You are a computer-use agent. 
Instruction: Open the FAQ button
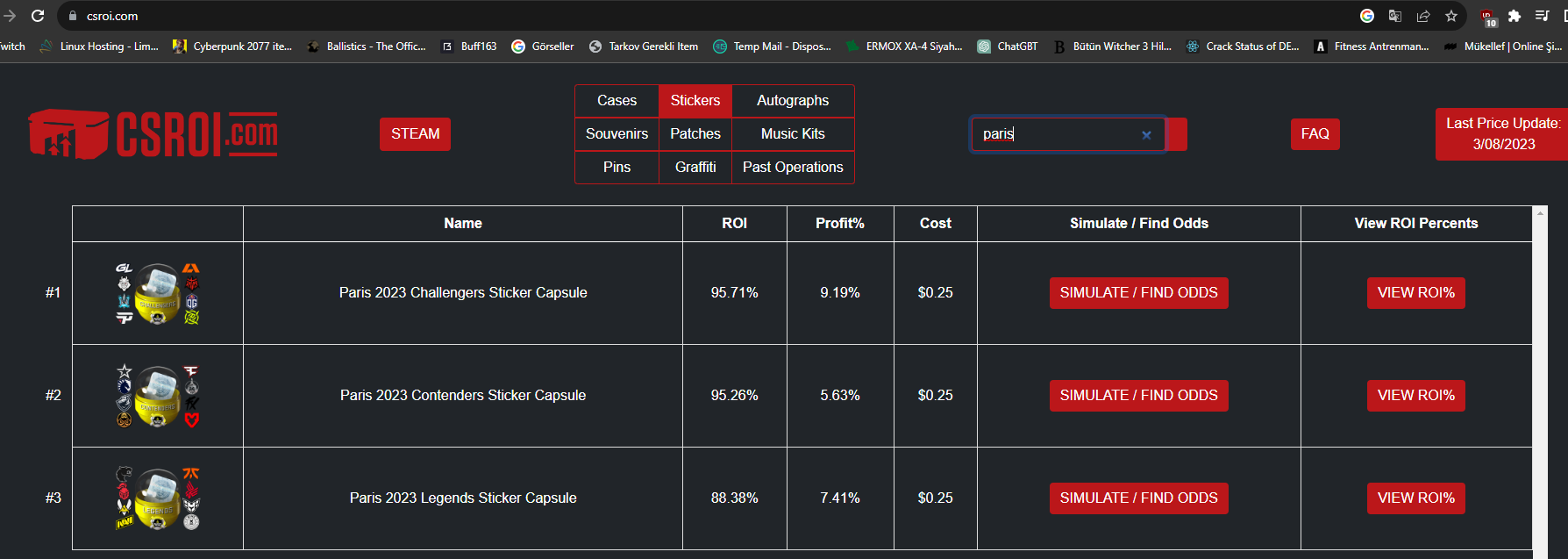point(1315,134)
